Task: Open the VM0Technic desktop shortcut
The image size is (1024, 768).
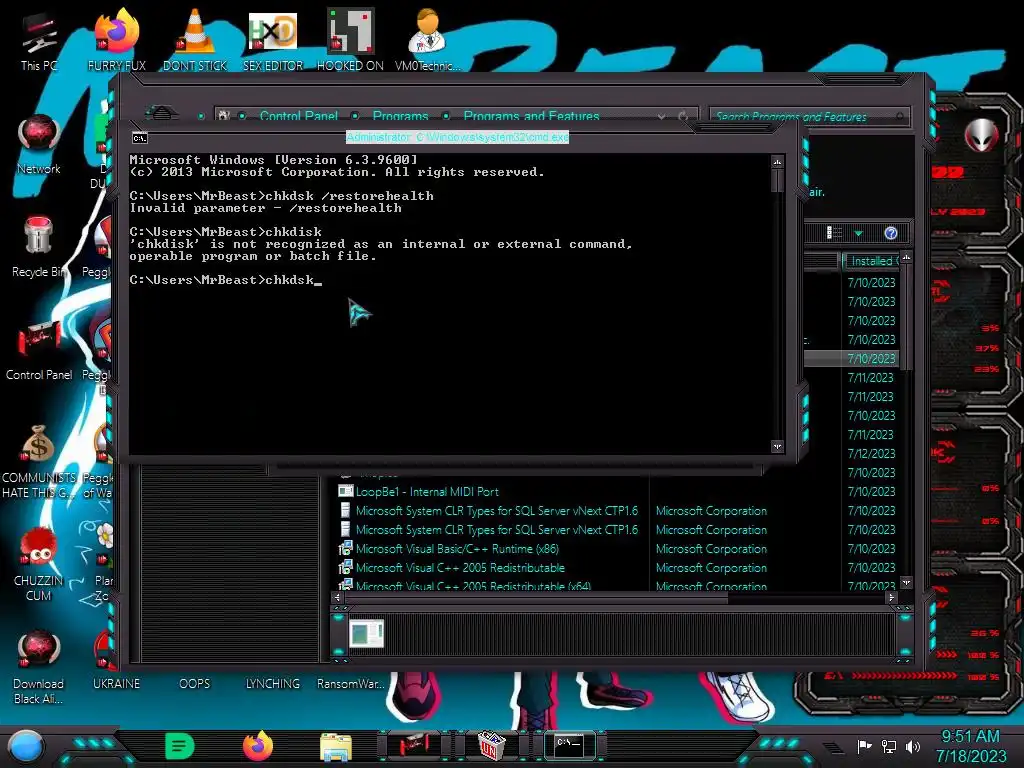Action: [427, 40]
